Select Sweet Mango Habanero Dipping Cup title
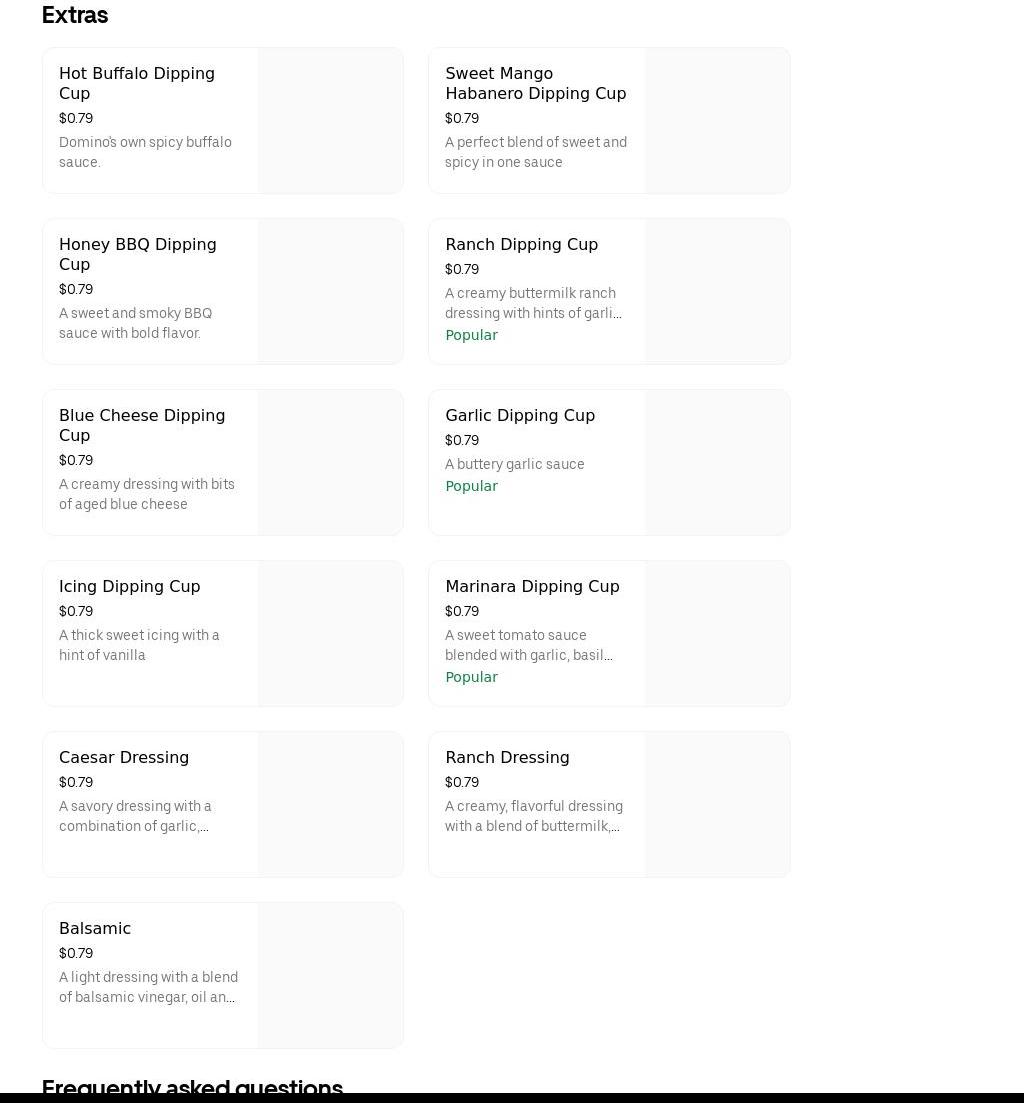This screenshot has height=1103, width=1024. pyautogui.click(x=535, y=83)
